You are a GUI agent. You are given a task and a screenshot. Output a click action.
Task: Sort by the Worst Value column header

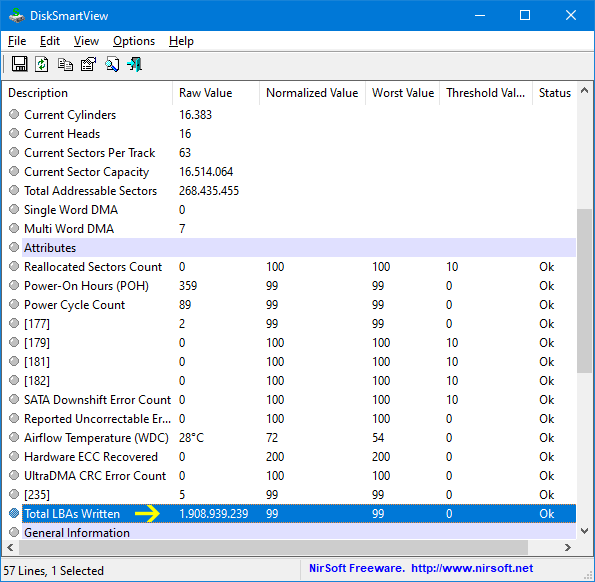[x=403, y=93]
